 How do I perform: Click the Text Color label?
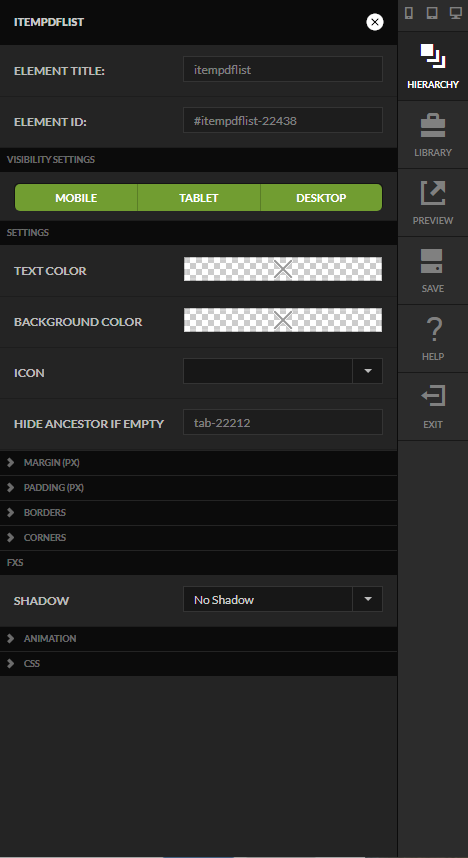pyautogui.click(x=50, y=271)
